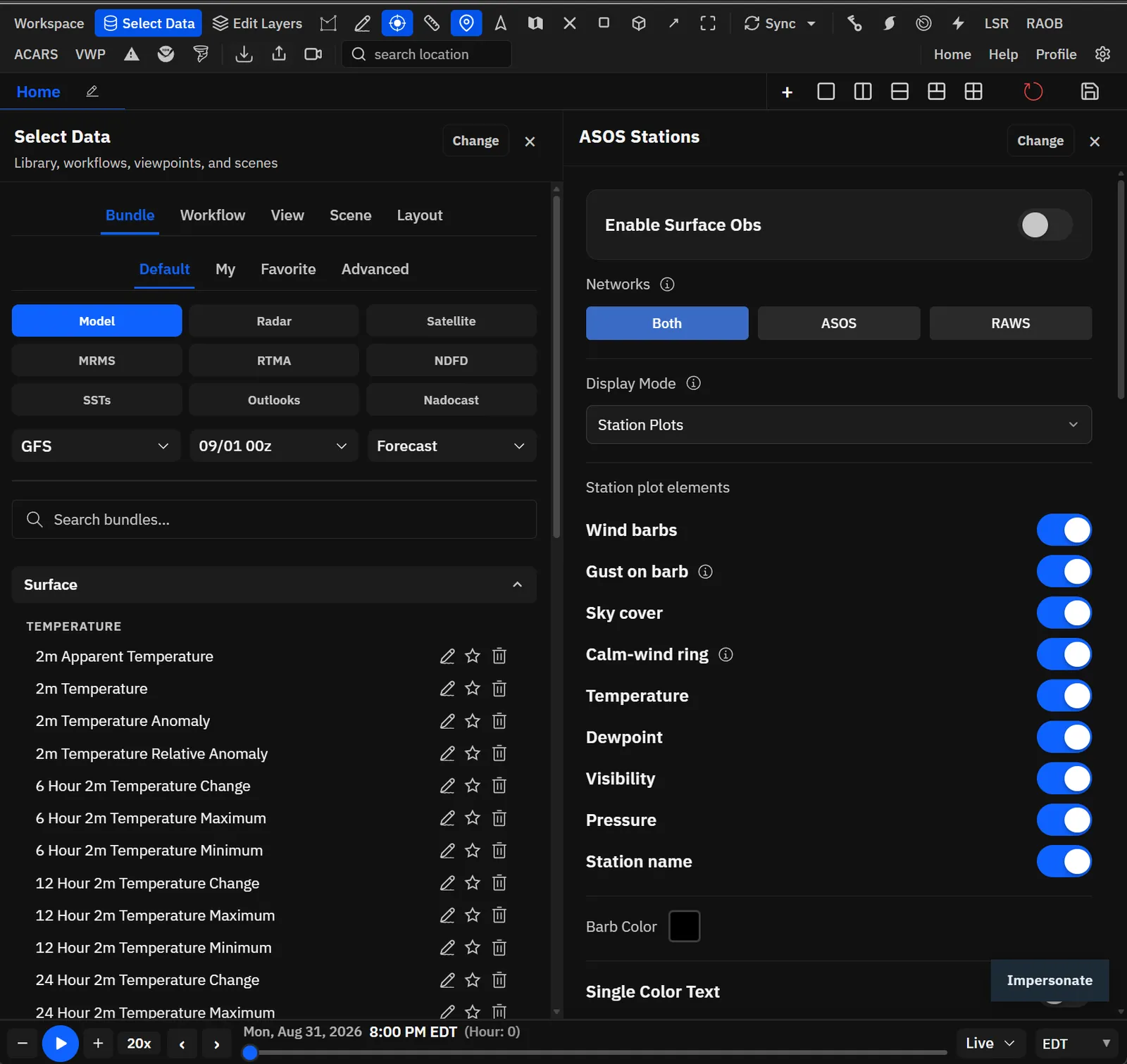Select the Satellite category button

[x=452, y=321]
